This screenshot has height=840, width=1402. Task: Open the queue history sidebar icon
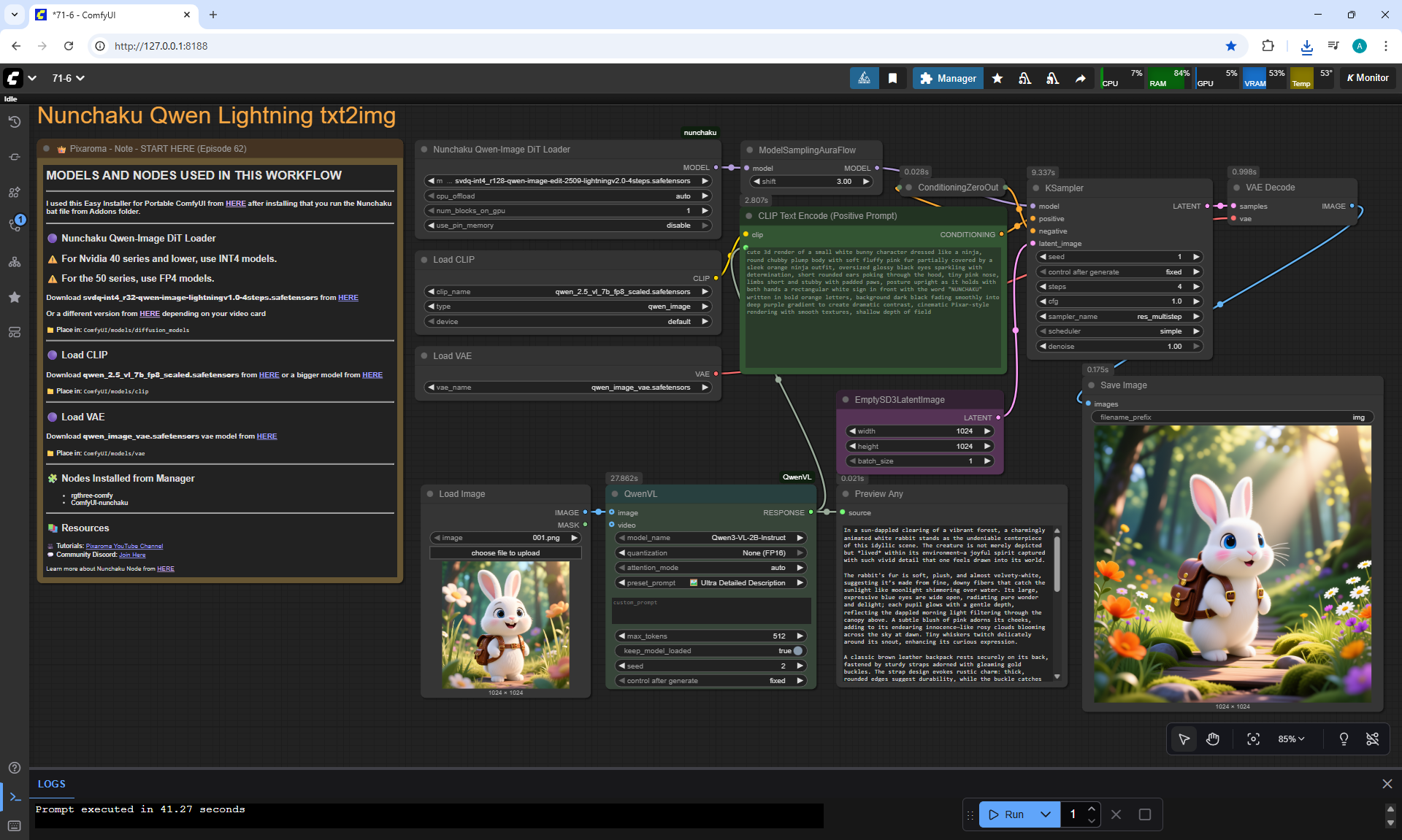[x=14, y=122]
